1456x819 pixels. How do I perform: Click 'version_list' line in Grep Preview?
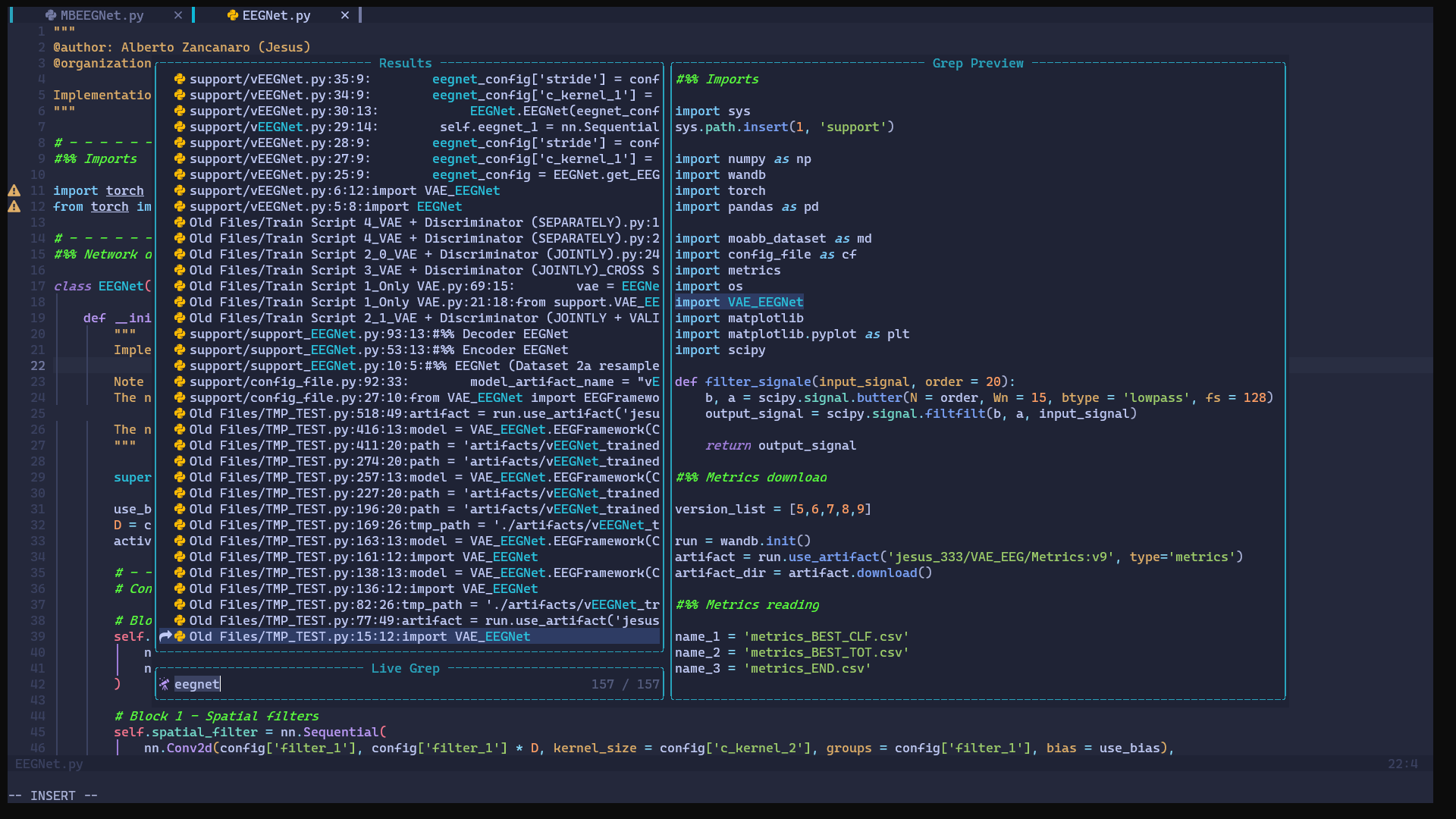point(773,509)
